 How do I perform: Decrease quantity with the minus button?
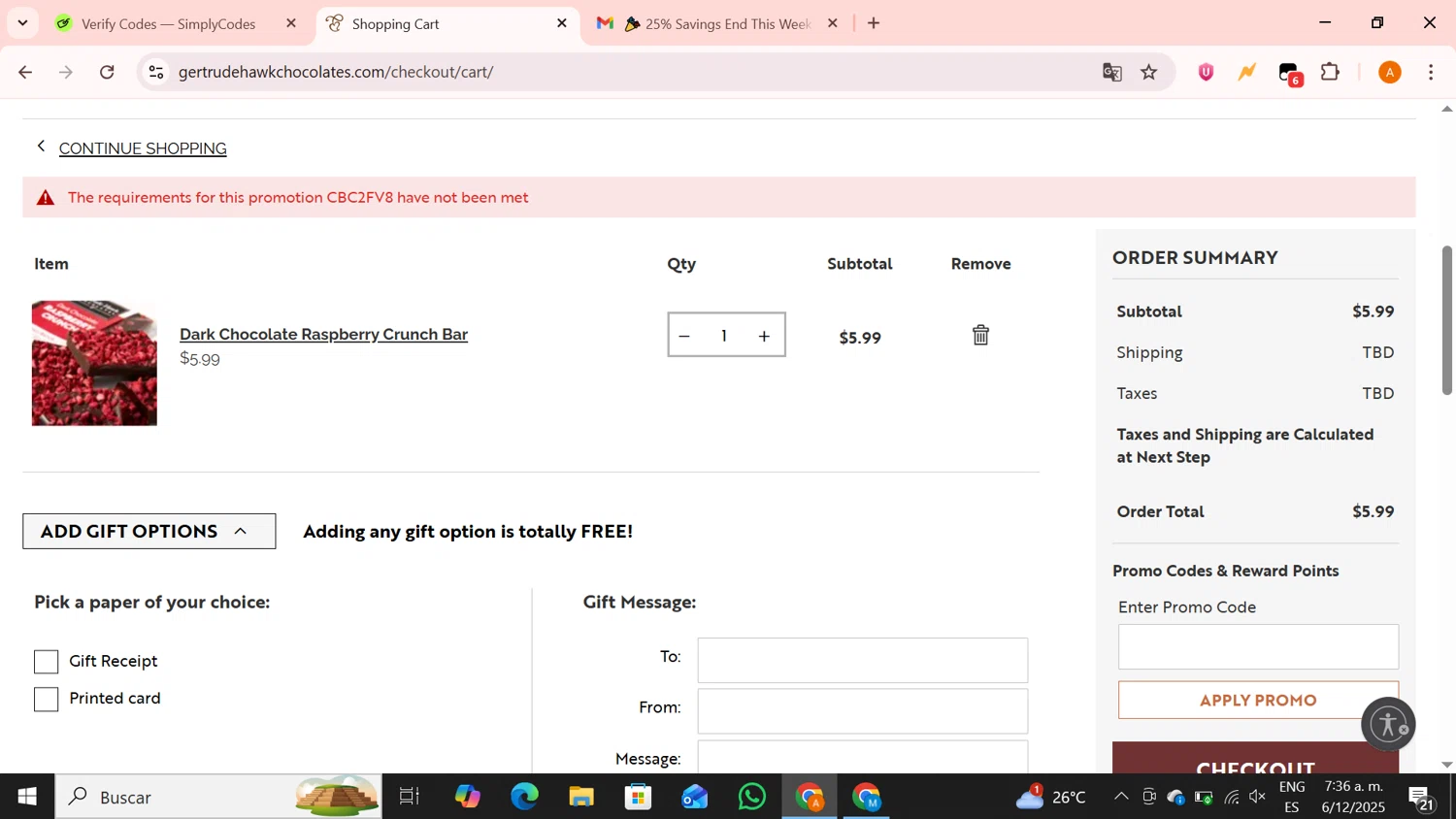[x=684, y=336]
